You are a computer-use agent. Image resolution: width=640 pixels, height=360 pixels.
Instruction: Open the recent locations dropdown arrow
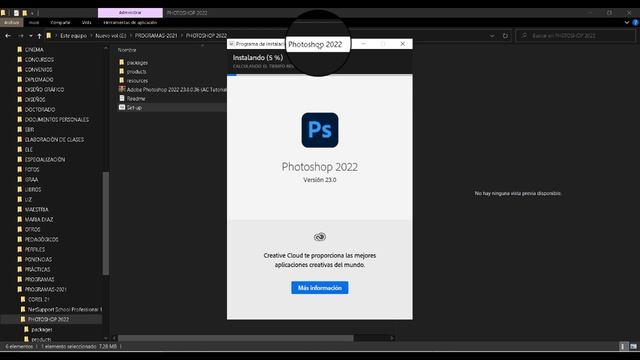click(31, 36)
